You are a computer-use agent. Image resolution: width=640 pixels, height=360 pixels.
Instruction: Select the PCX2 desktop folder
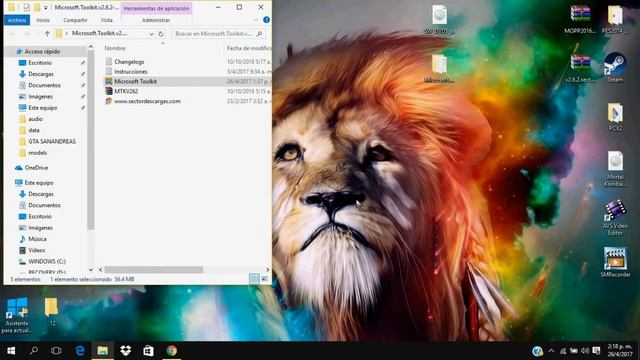[615, 117]
